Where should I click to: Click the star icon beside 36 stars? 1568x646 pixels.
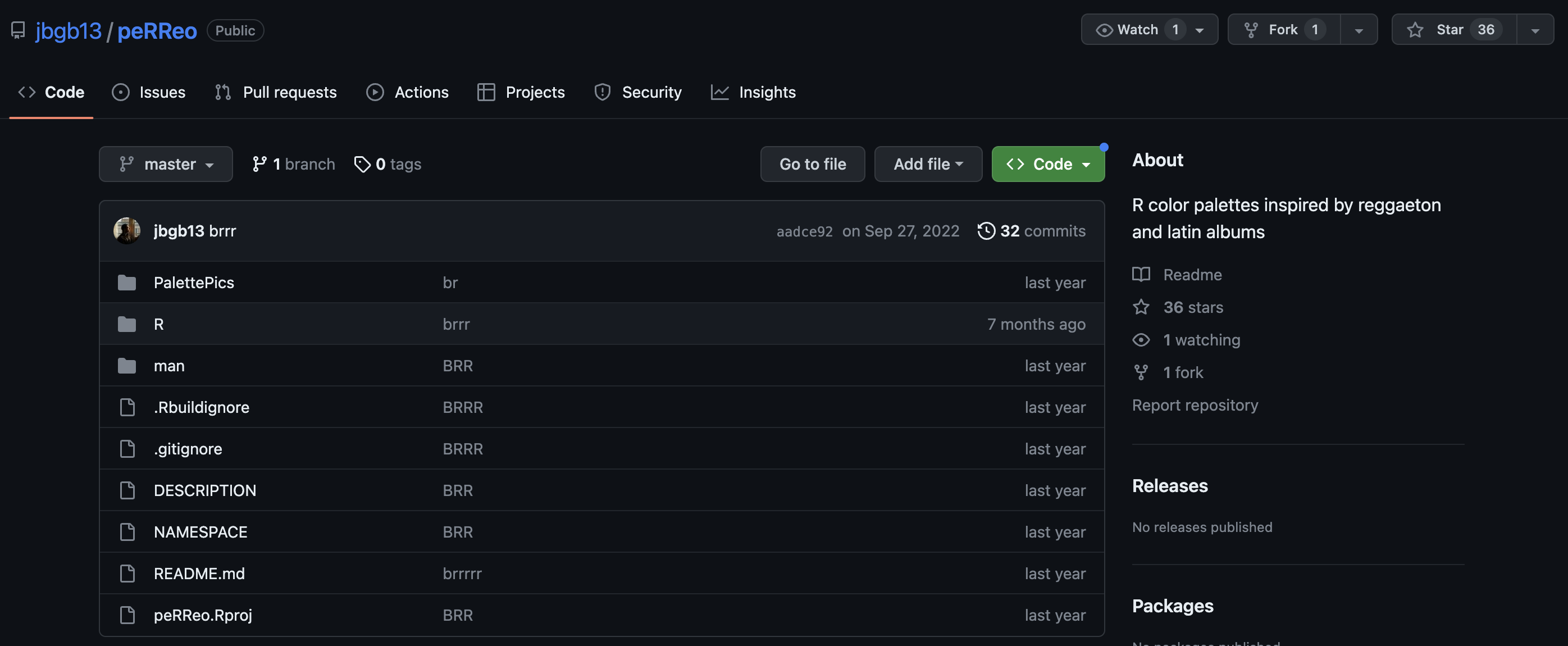[x=1141, y=307]
